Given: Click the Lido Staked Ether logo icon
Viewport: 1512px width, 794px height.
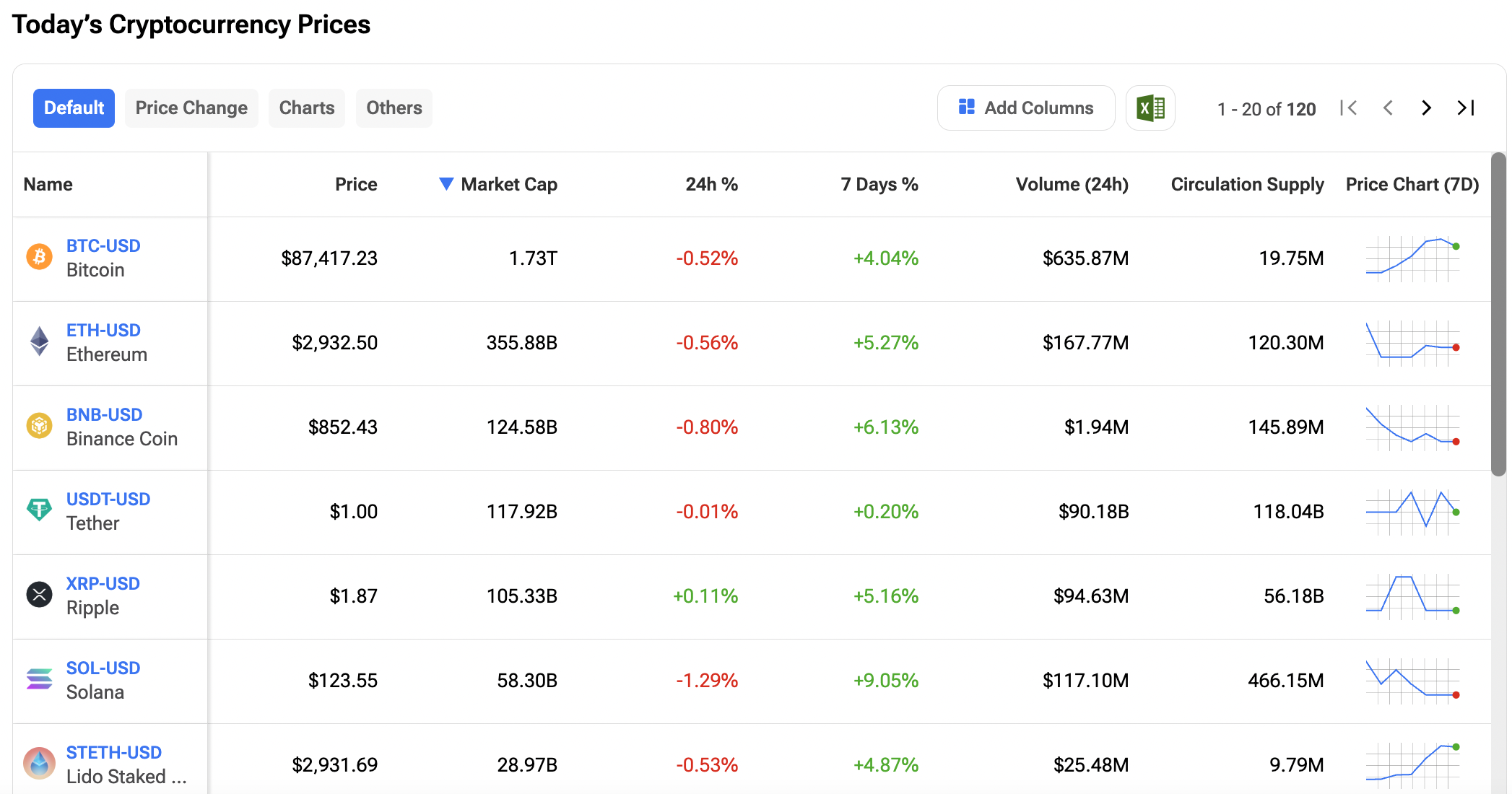Looking at the screenshot, I should (x=40, y=763).
